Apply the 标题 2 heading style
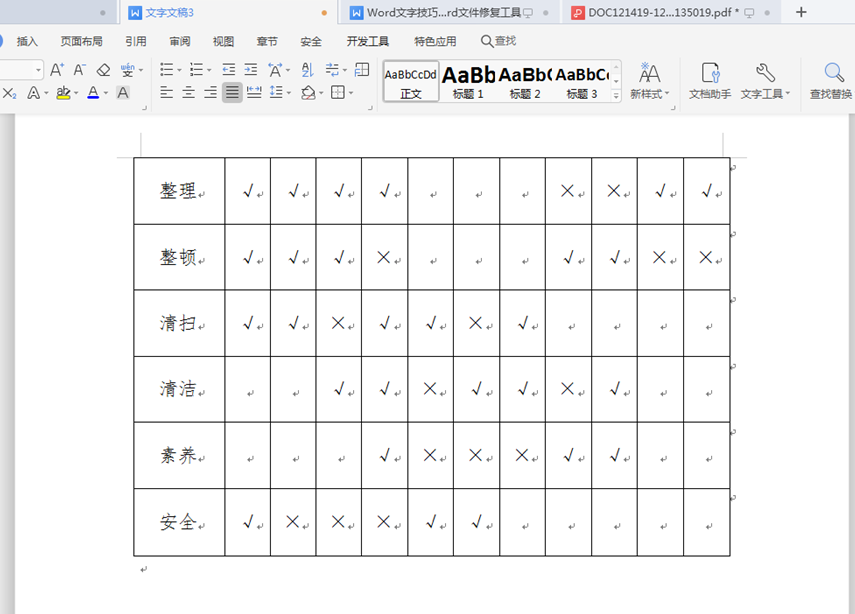Image resolution: width=855 pixels, height=614 pixels. pyautogui.click(x=525, y=81)
